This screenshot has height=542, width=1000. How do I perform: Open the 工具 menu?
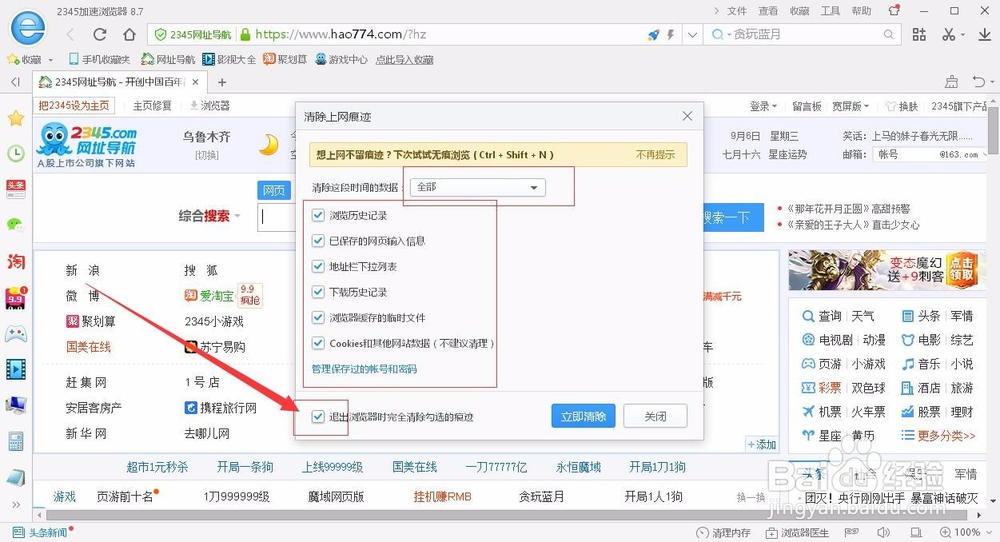[x=830, y=11]
